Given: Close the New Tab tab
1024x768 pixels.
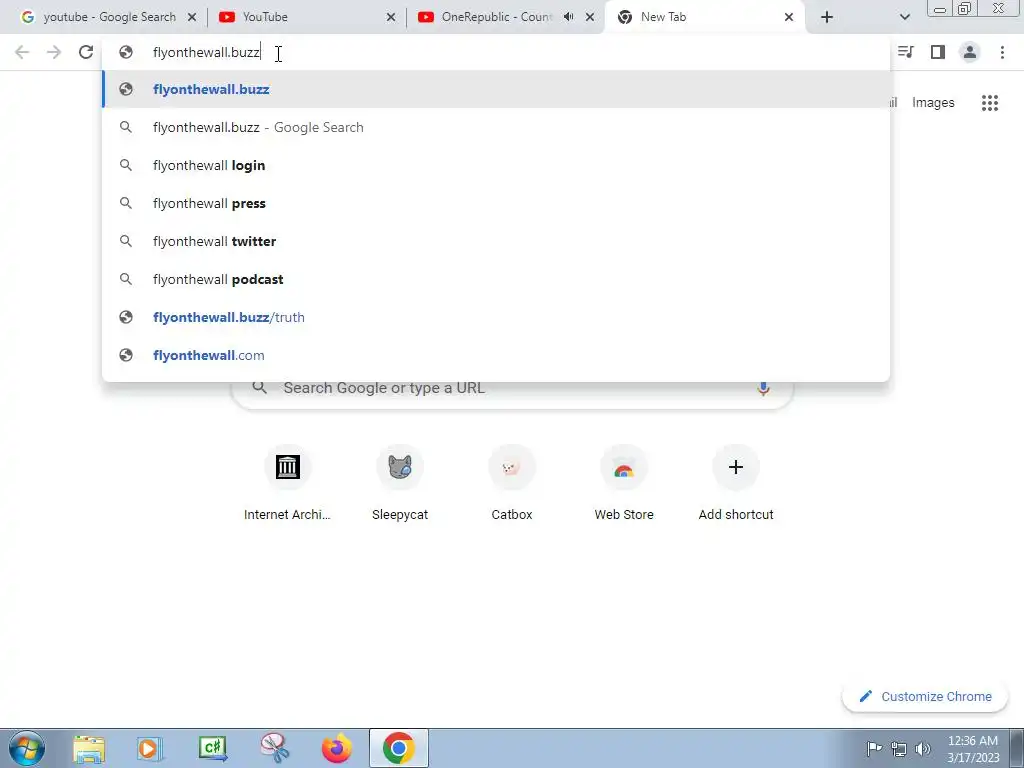Looking at the screenshot, I should [x=789, y=17].
